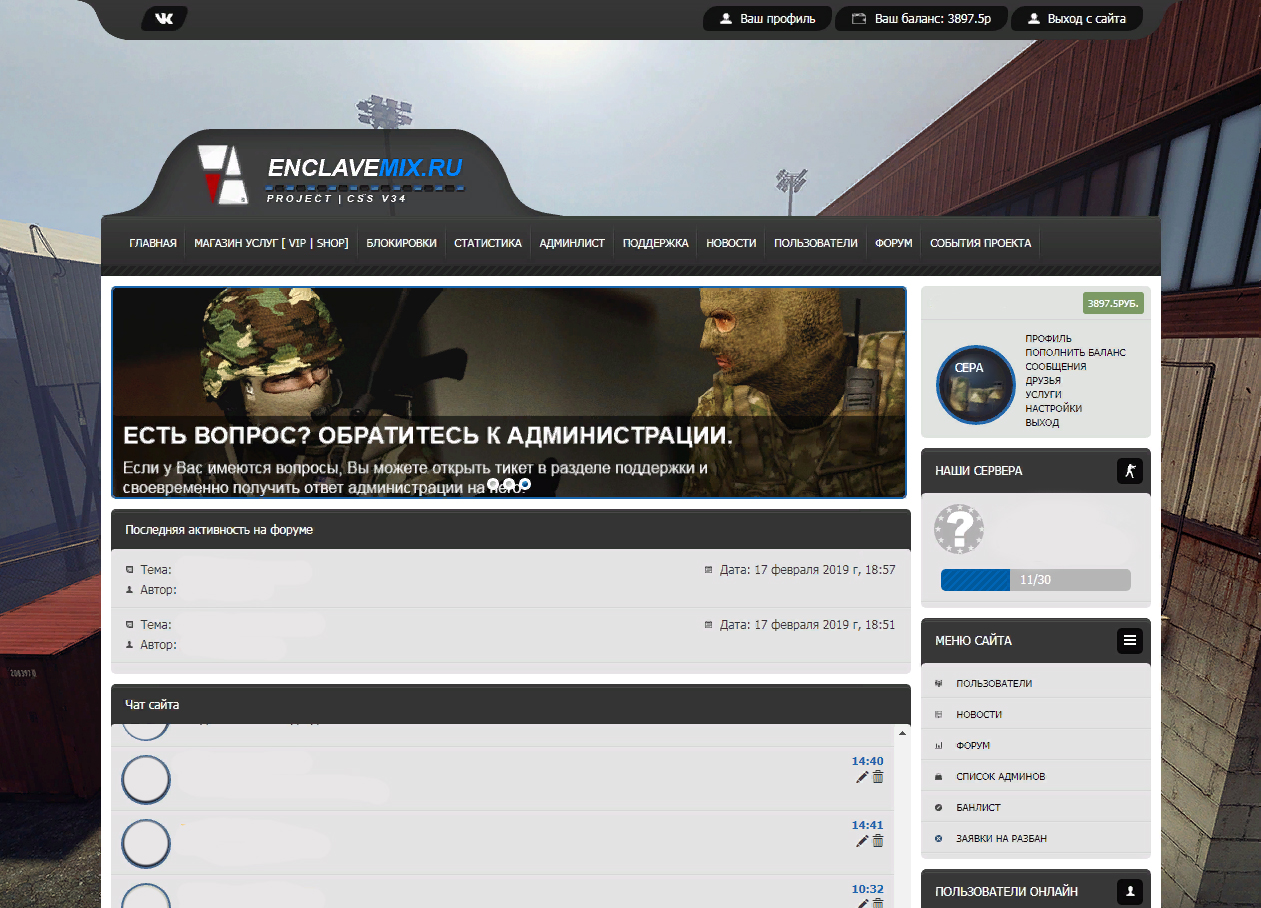This screenshot has height=908, width=1261.
Task: Click the Выход с сайта button
Action: point(1077,19)
